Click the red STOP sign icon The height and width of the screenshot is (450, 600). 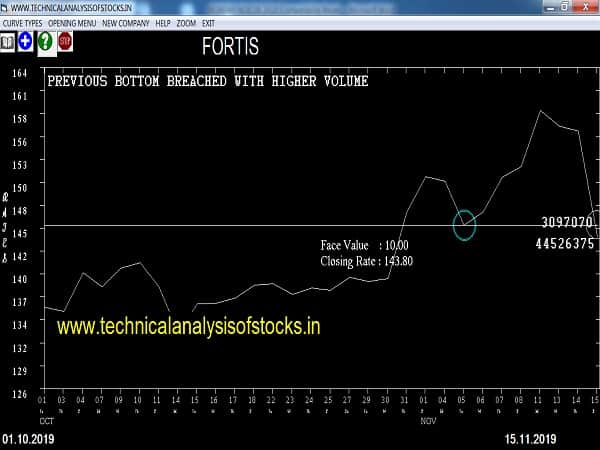65,42
